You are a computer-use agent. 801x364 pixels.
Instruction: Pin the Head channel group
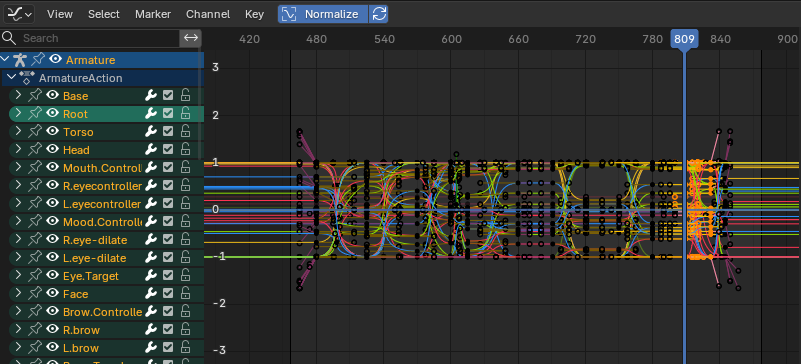[34, 150]
